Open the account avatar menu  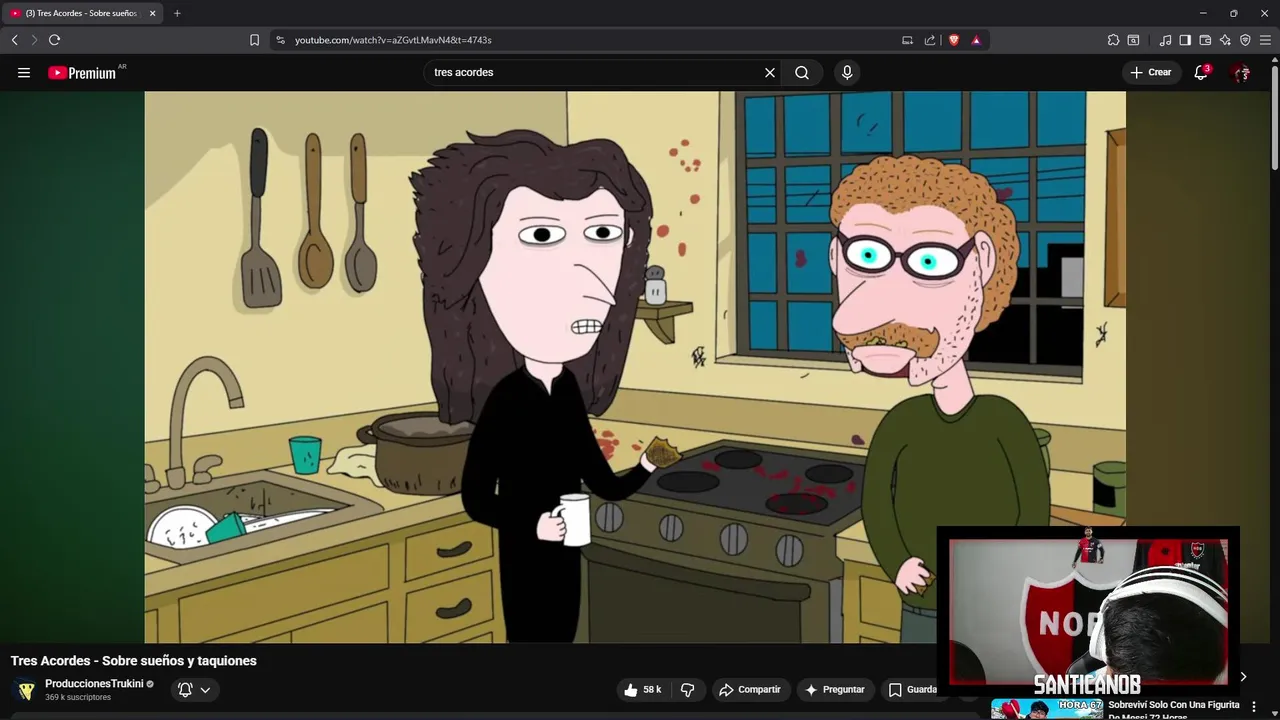1241,72
